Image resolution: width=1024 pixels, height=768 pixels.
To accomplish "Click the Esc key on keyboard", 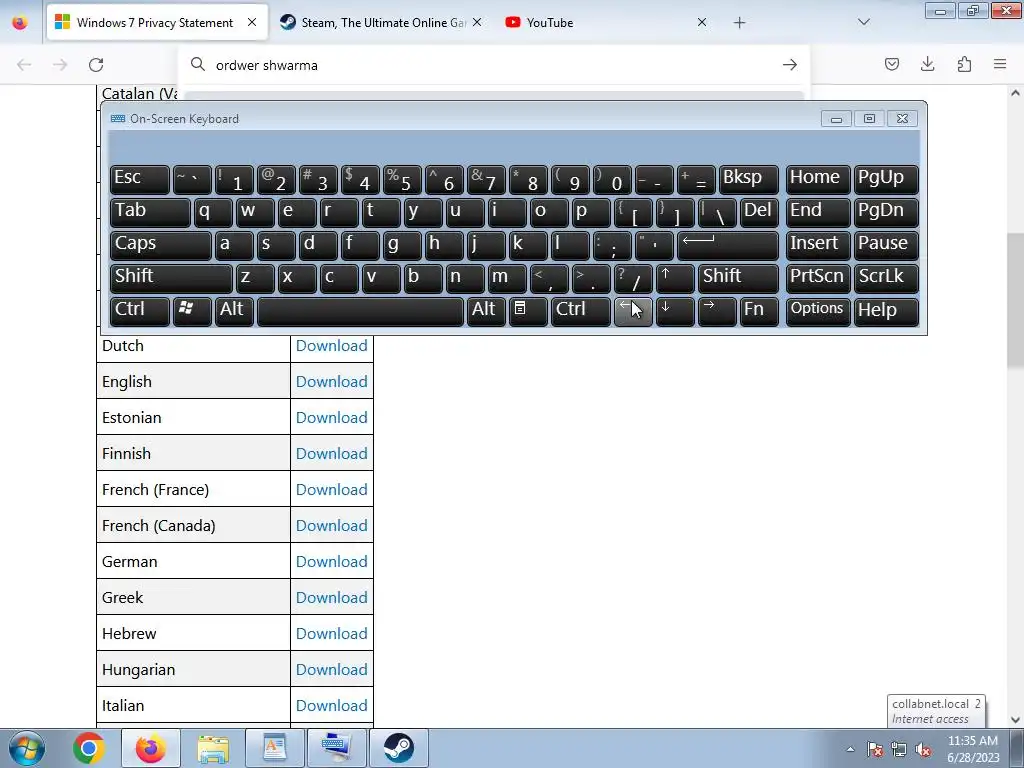I will [x=140, y=180].
